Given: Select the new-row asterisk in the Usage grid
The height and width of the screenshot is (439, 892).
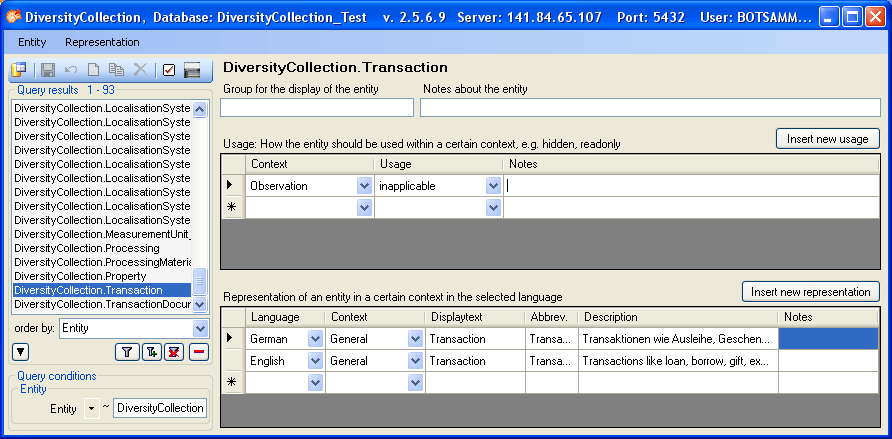Looking at the screenshot, I should pos(232,208).
